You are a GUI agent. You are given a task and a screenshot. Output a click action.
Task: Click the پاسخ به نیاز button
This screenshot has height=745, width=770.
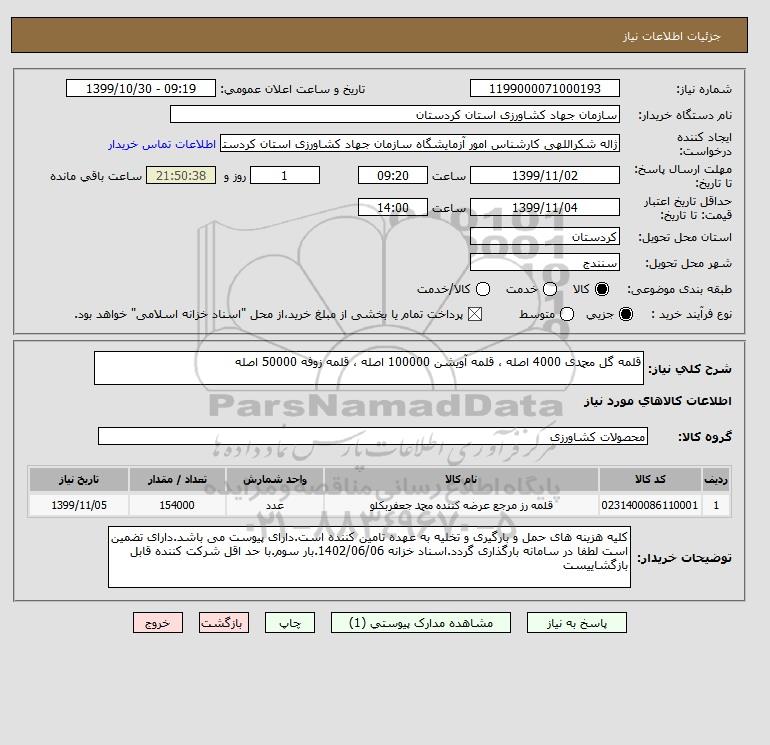pos(577,623)
